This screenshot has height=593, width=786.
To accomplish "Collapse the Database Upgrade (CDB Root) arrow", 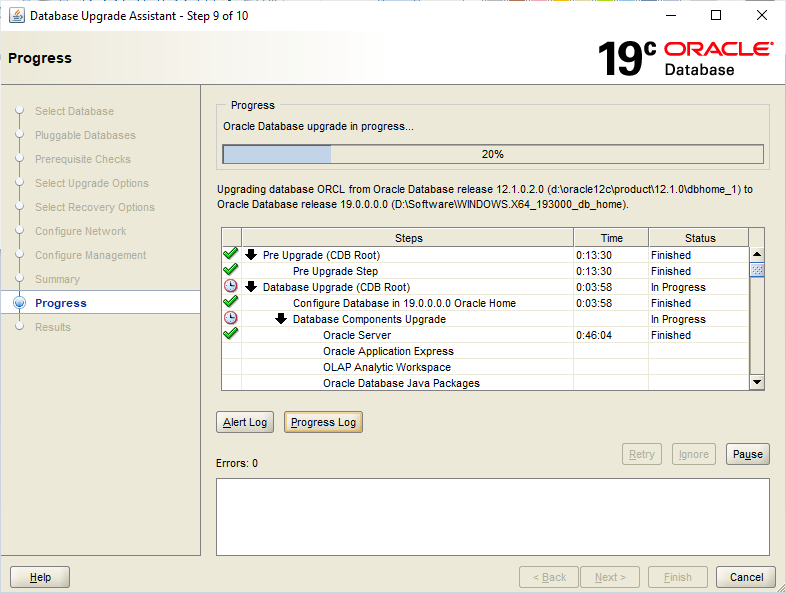I will [251, 287].
